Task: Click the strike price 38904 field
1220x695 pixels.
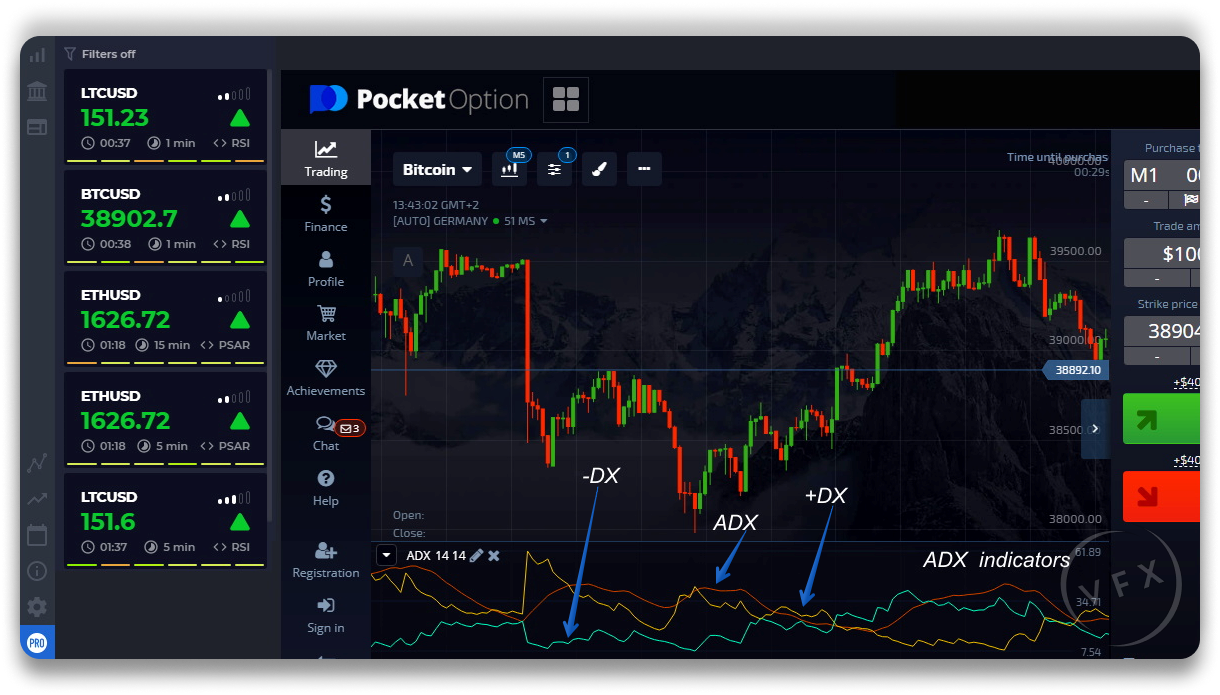Action: click(1162, 331)
